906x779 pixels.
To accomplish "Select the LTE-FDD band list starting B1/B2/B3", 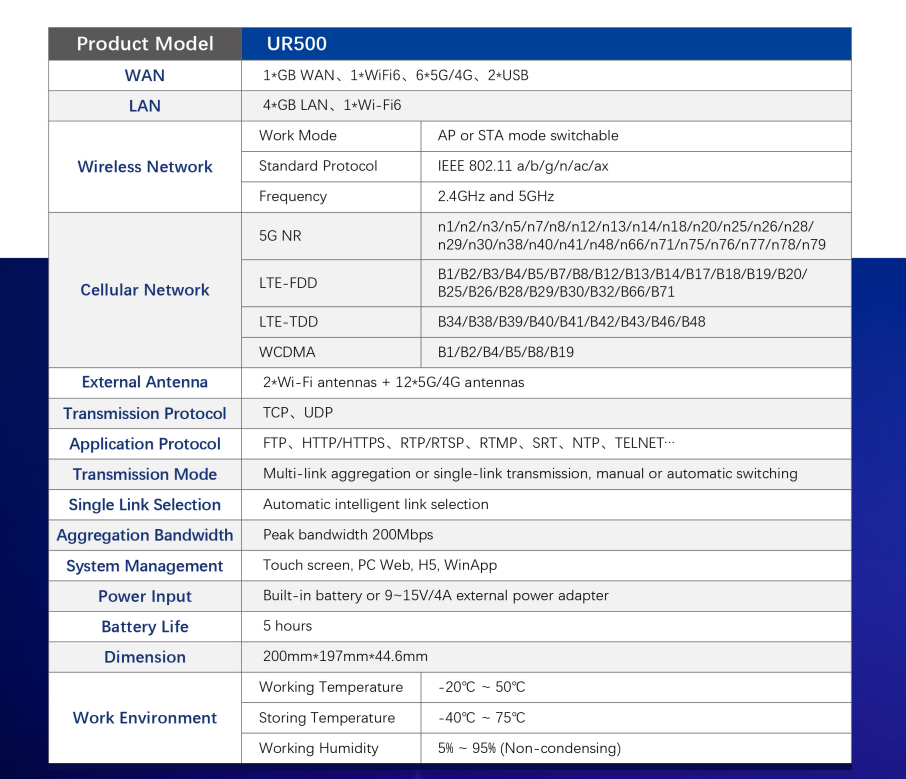I will tap(622, 283).
